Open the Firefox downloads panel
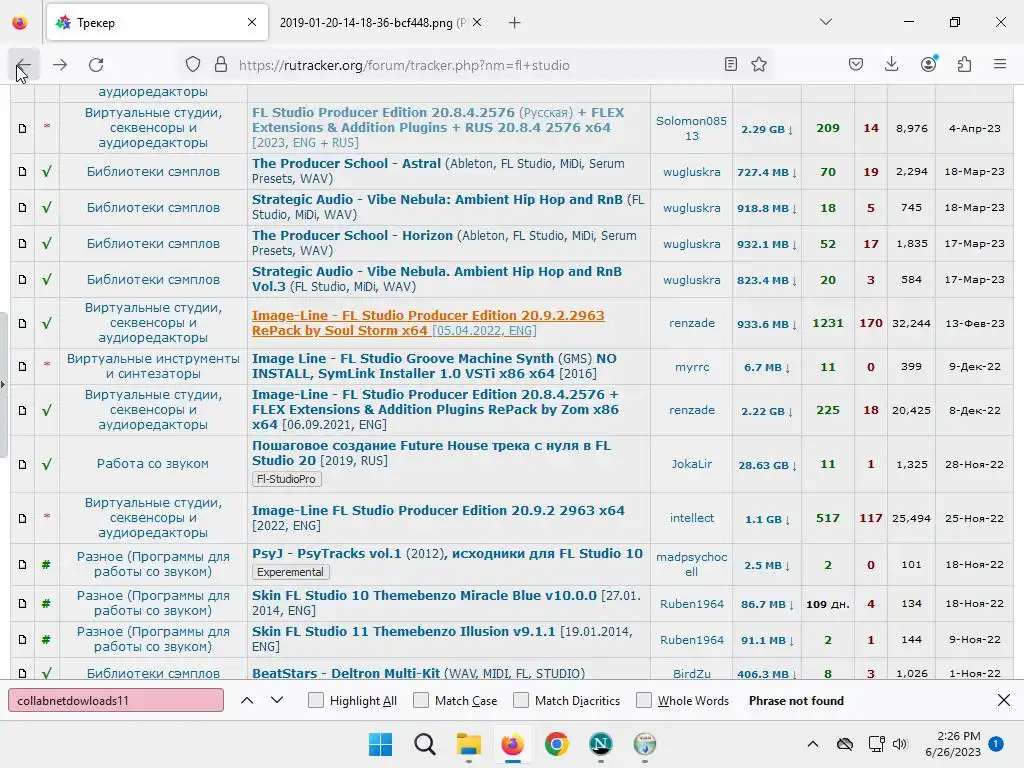 coord(891,64)
